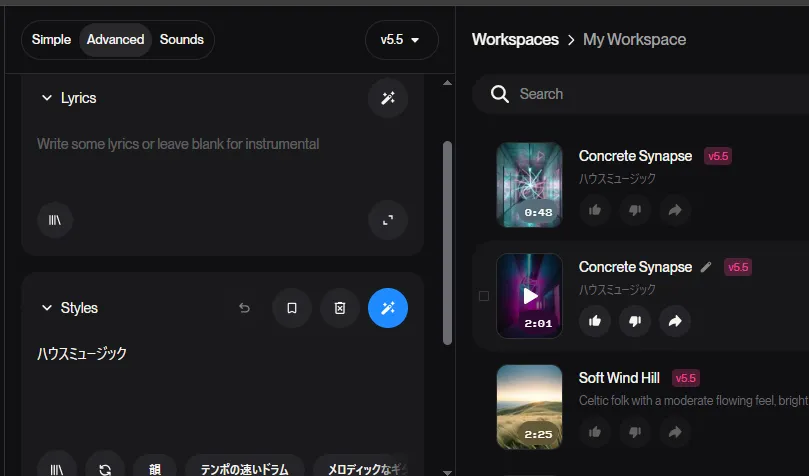Click the bookmark icon in Styles section
The image size is (809, 476).
point(292,308)
